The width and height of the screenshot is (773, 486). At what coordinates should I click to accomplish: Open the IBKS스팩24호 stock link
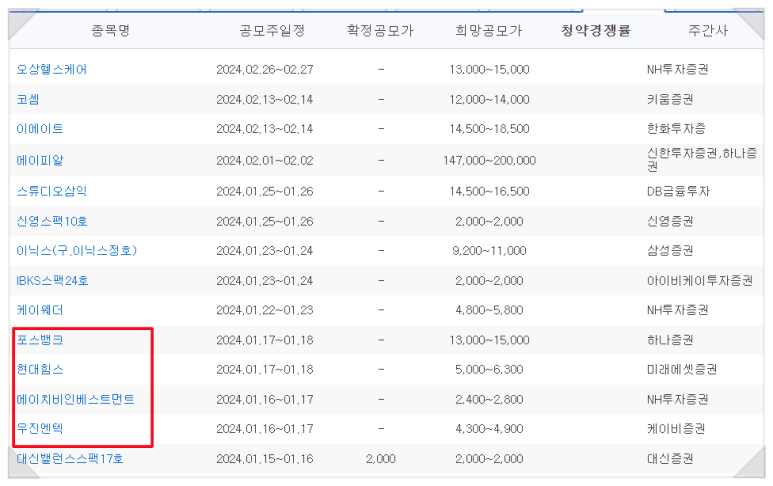[52, 281]
